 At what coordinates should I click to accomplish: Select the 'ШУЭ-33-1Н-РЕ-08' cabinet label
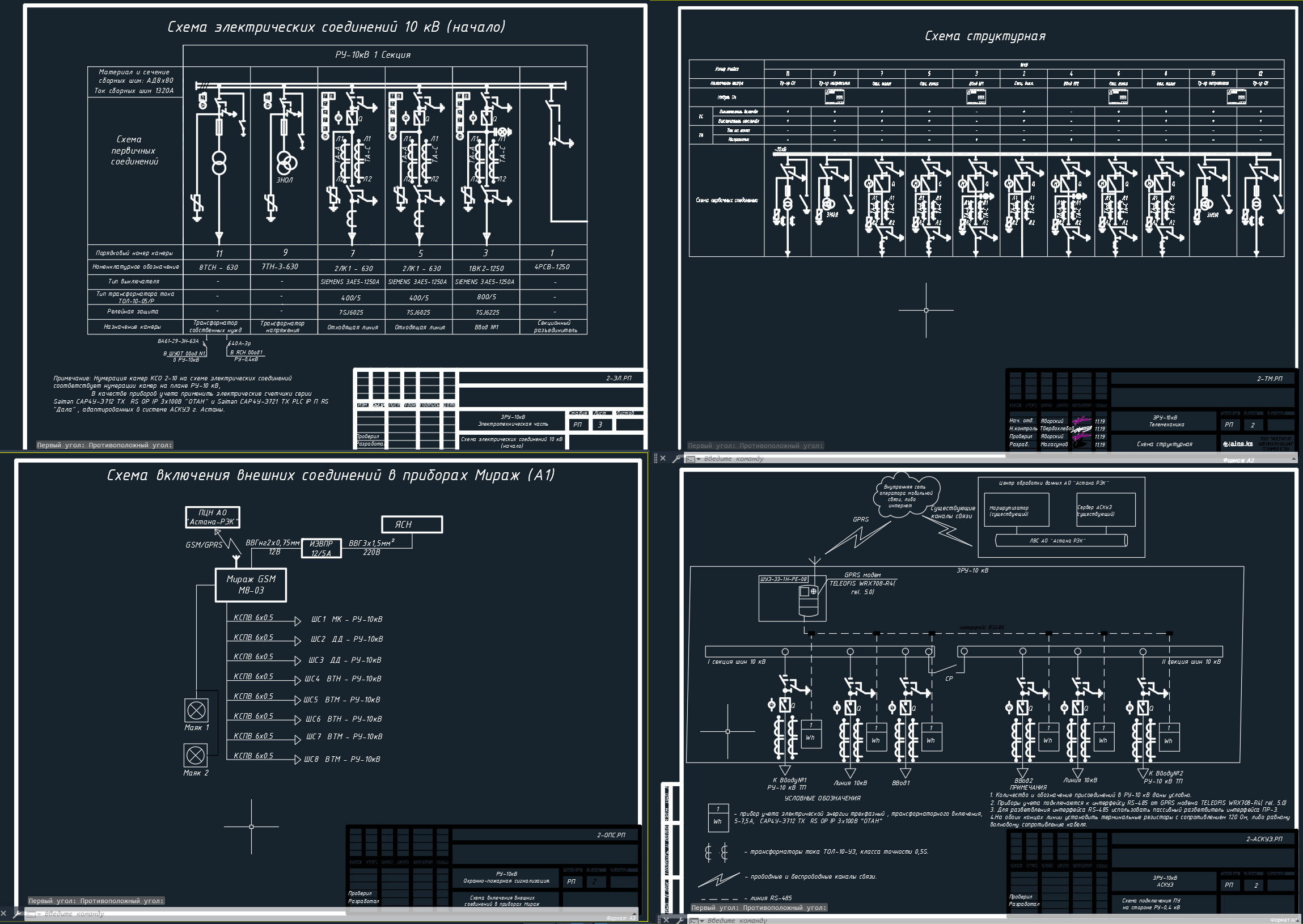[784, 579]
